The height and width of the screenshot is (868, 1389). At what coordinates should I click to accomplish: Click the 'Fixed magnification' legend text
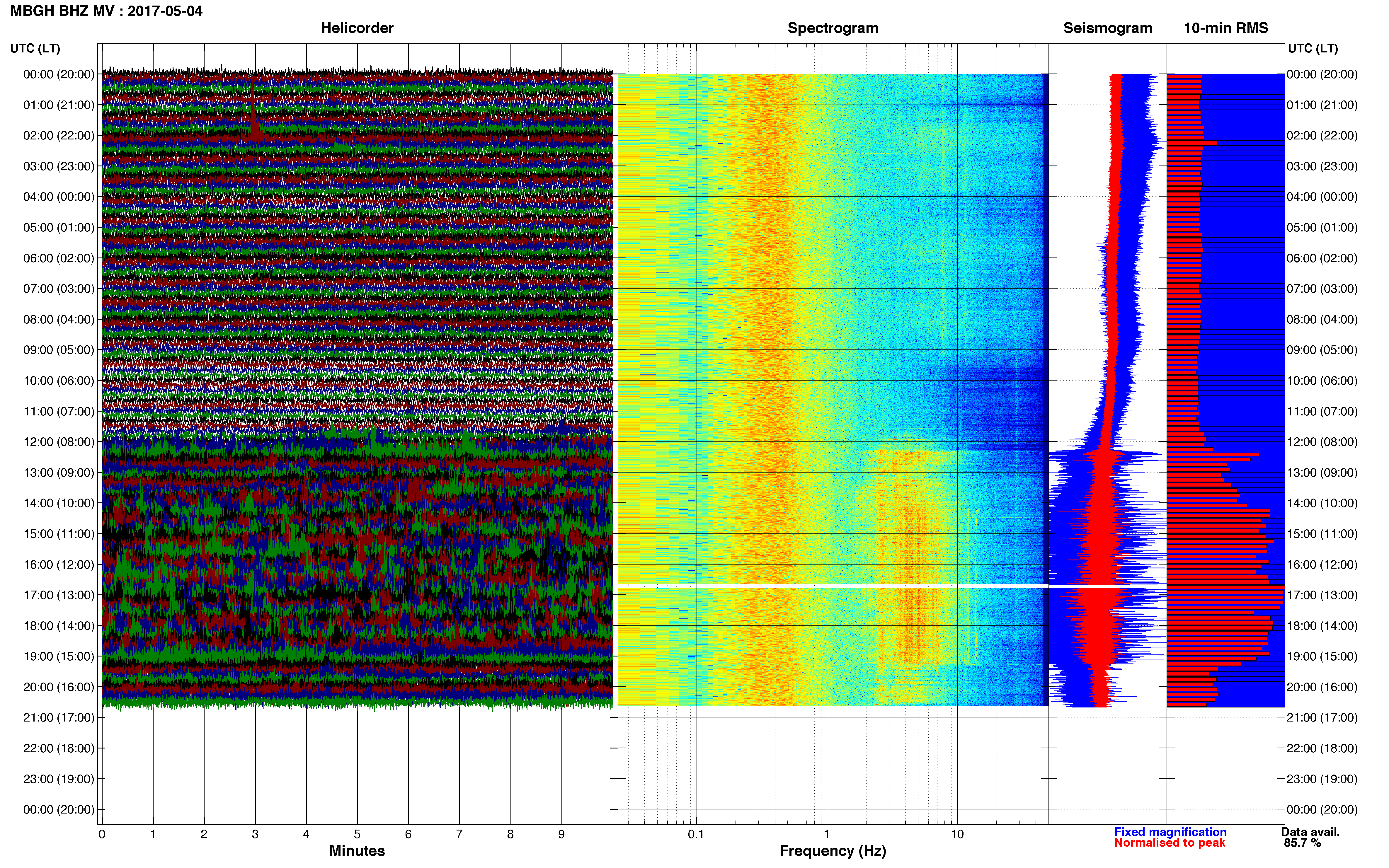[x=1170, y=832]
